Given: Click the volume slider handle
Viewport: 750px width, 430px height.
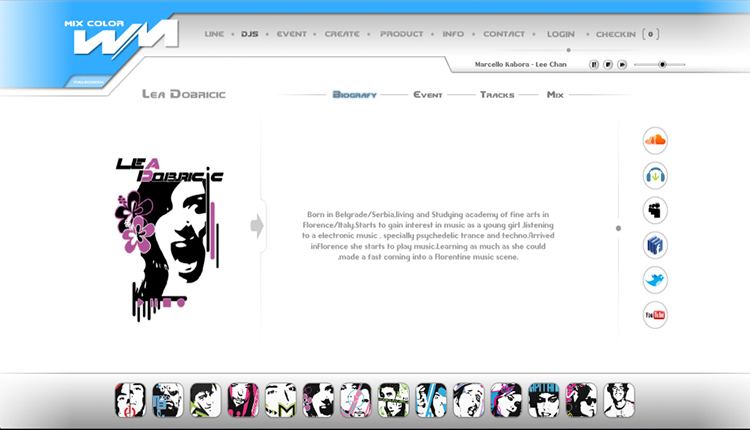Looking at the screenshot, I should (662, 64).
